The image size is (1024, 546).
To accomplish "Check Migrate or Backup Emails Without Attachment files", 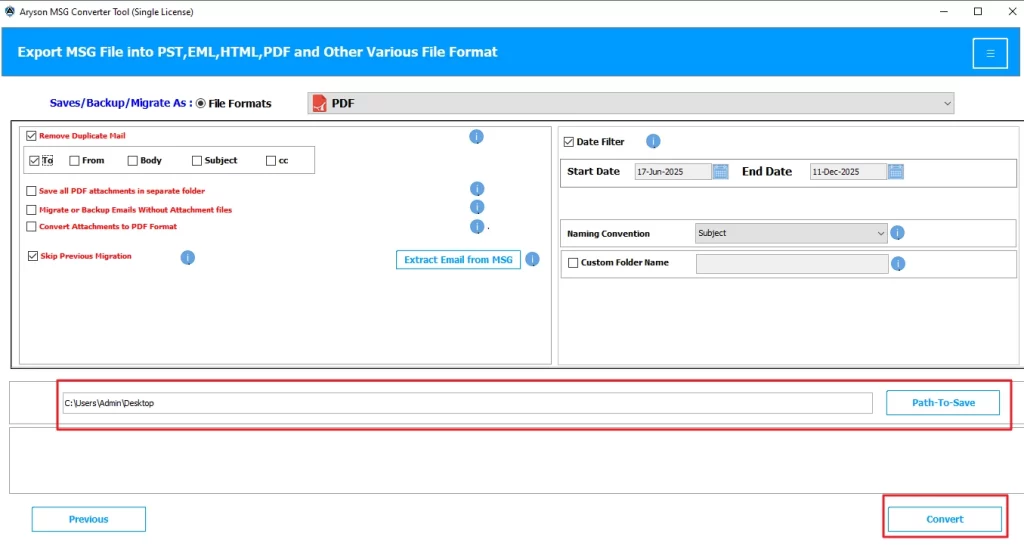I will click(31, 210).
